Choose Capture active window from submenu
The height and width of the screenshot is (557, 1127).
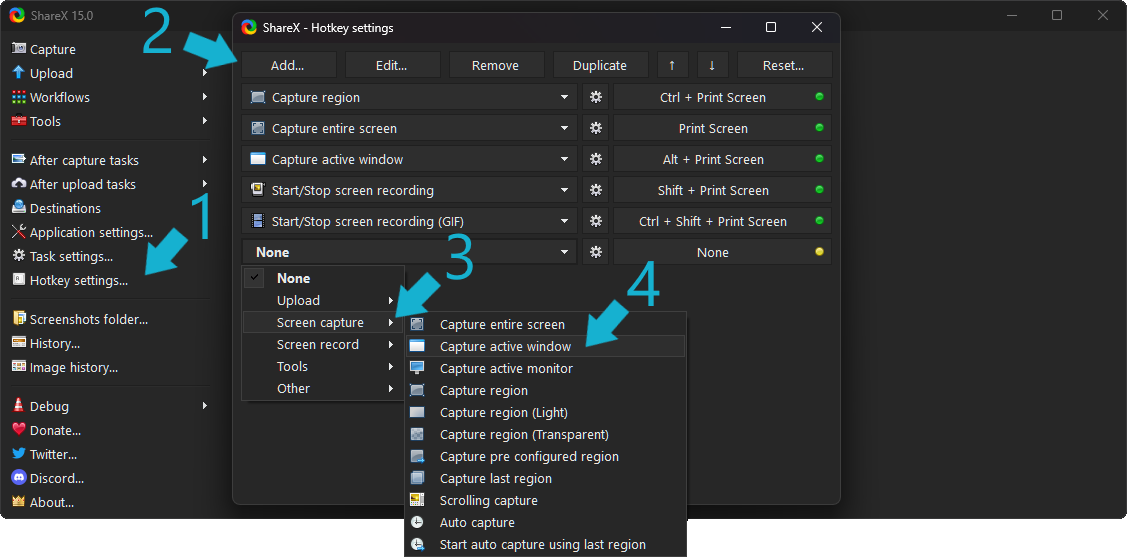[x=546, y=346]
